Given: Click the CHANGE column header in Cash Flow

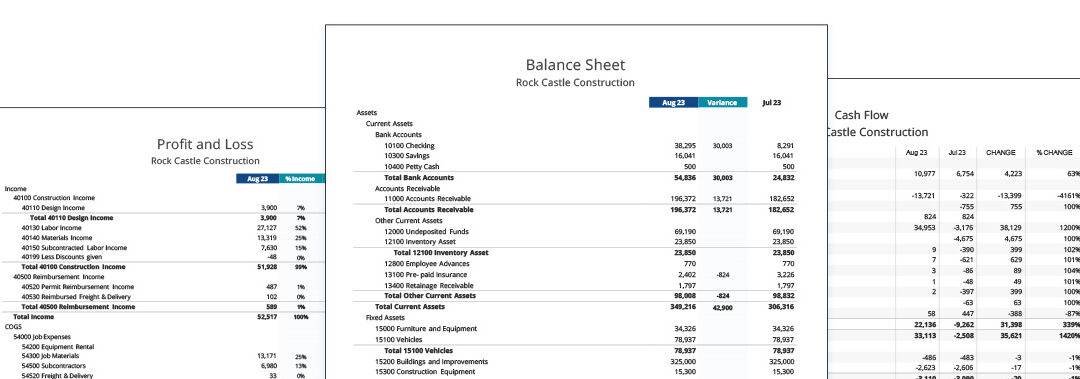Looking at the screenshot, I should [1001, 152].
